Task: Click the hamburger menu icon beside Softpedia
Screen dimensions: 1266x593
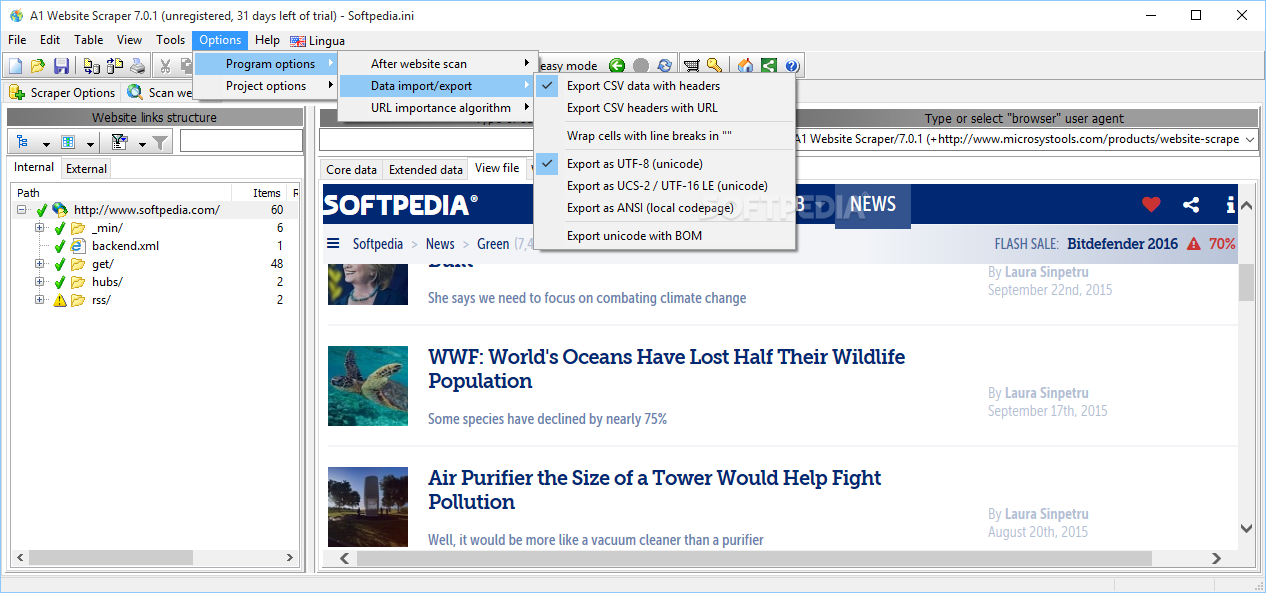Action: click(x=333, y=243)
